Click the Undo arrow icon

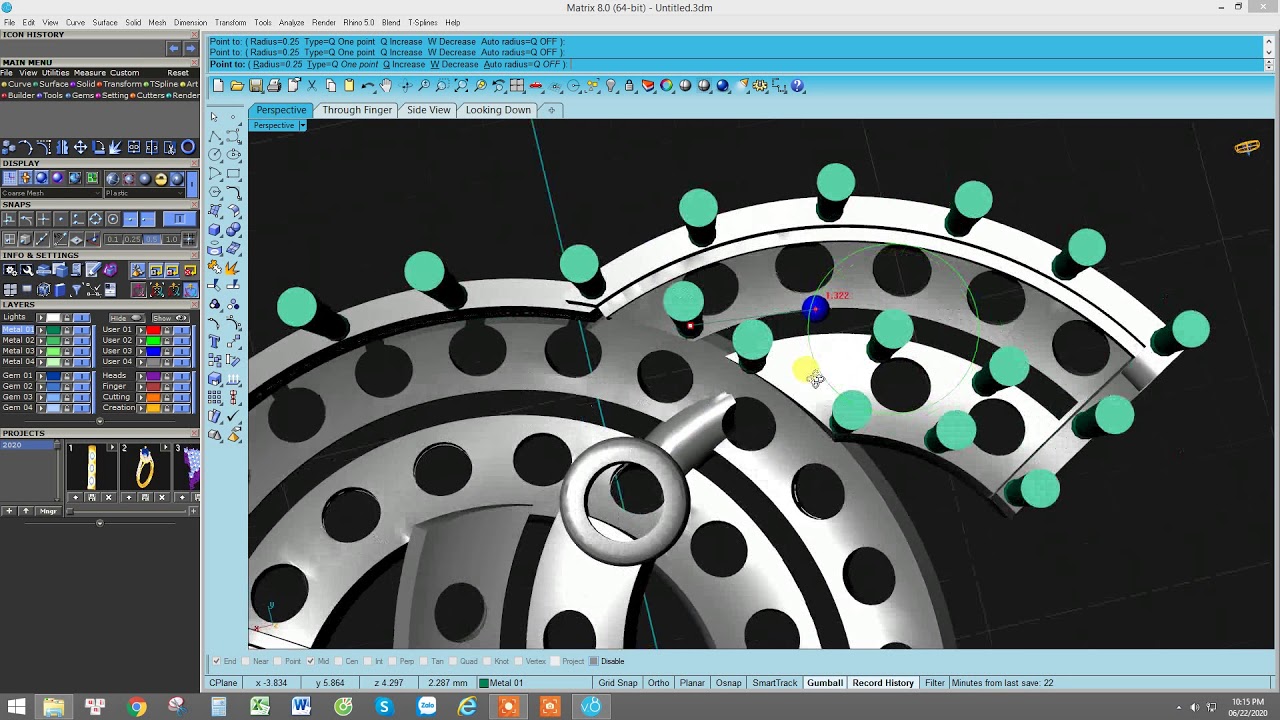coord(368,86)
